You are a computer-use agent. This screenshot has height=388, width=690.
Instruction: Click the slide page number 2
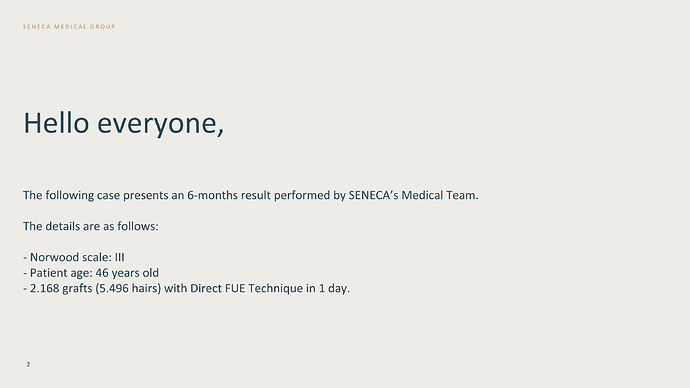coord(28,364)
